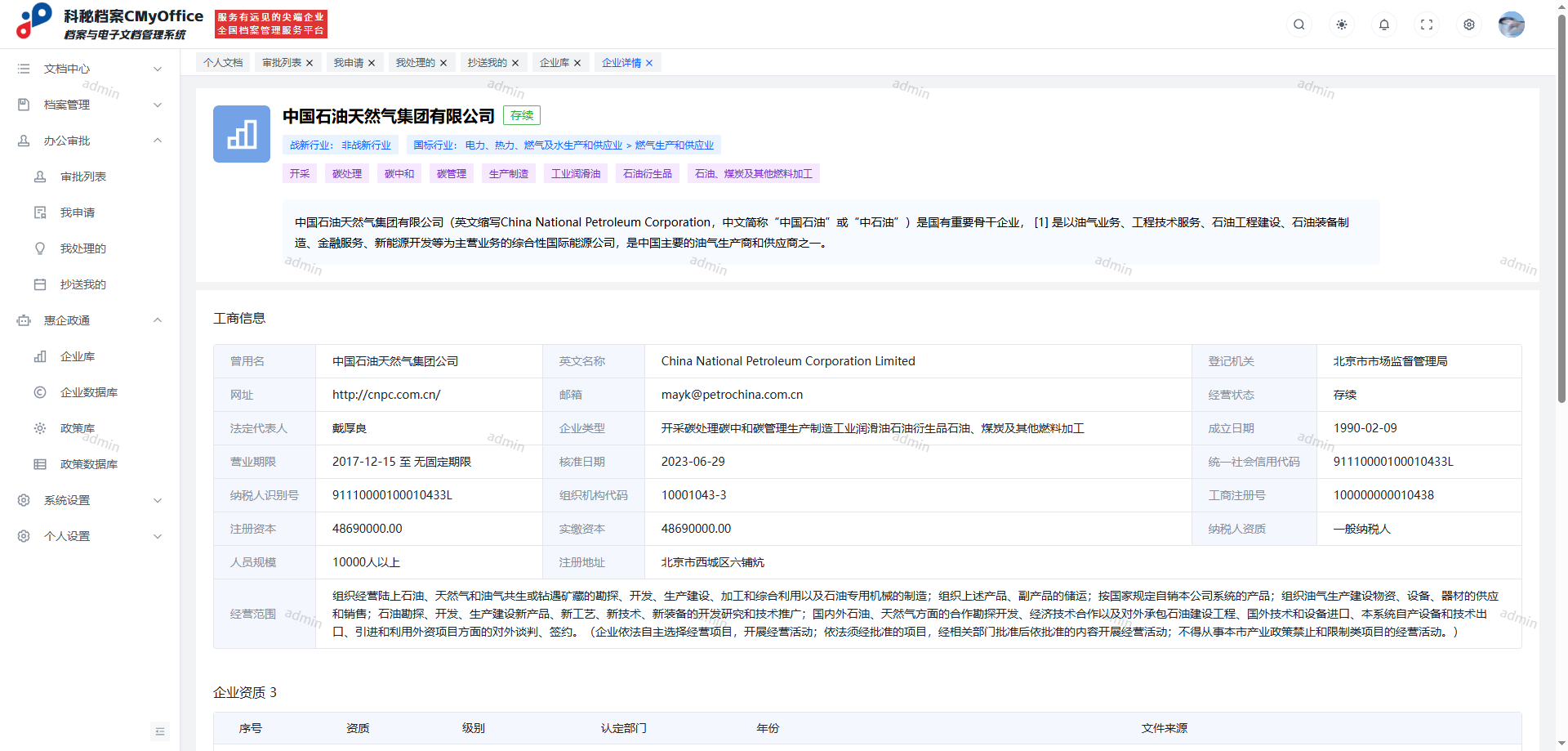Collapse 办公审批 menu chevron
Image resolution: width=1568 pixels, height=751 pixels.
pos(158,141)
